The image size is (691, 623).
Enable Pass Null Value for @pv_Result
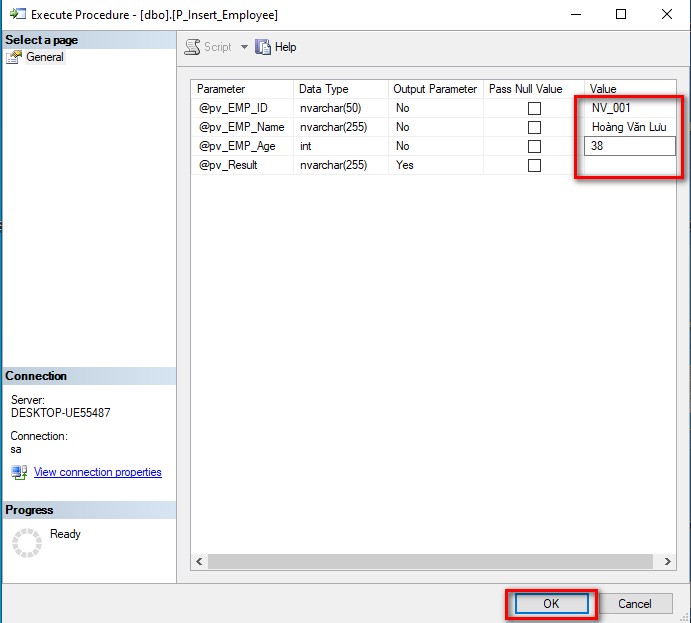click(x=534, y=165)
